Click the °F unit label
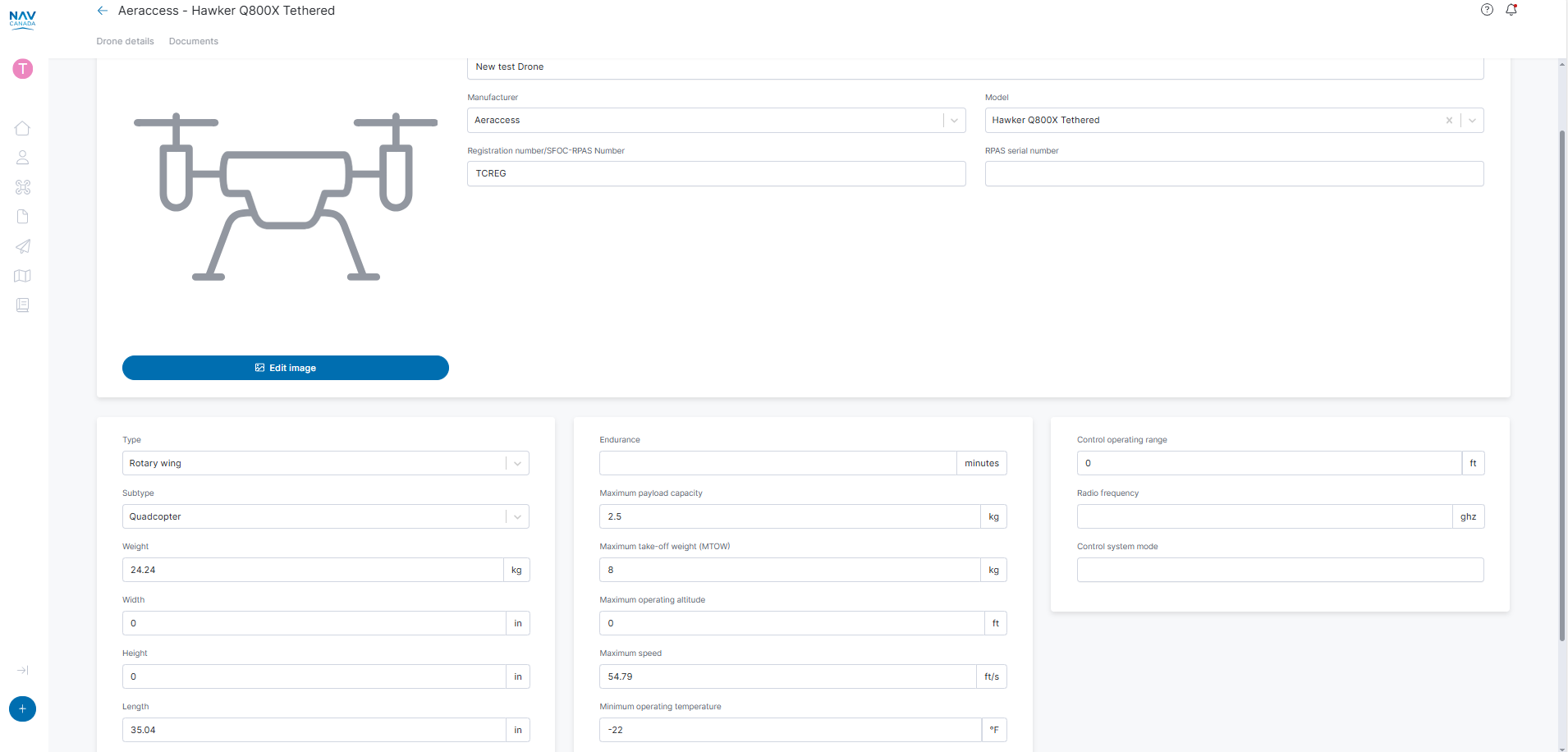The height and width of the screenshot is (752, 1568). point(994,730)
